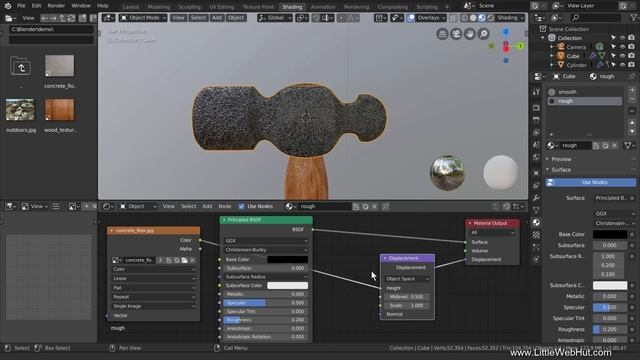Viewport: 640px width, 360px height.
Task: Open the Object Mode dropdown in viewport
Action: (143, 18)
